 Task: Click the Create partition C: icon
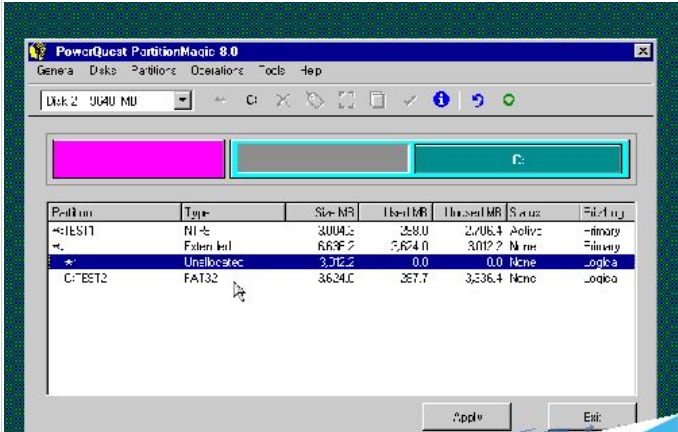pos(251,102)
